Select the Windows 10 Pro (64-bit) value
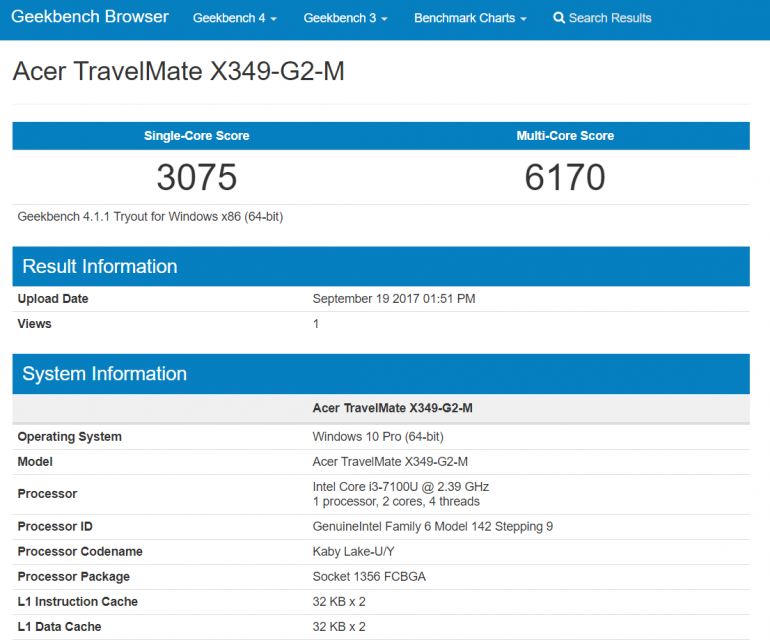Viewport: 770px width, 640px height. (378, 437)
